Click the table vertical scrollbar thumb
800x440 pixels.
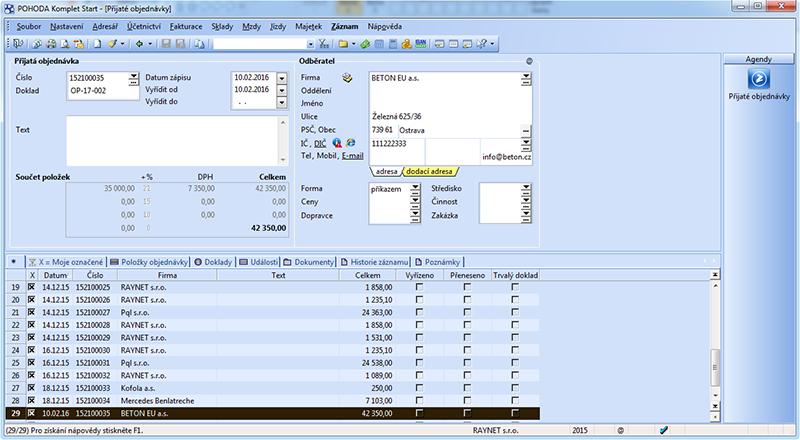point(715,368)
